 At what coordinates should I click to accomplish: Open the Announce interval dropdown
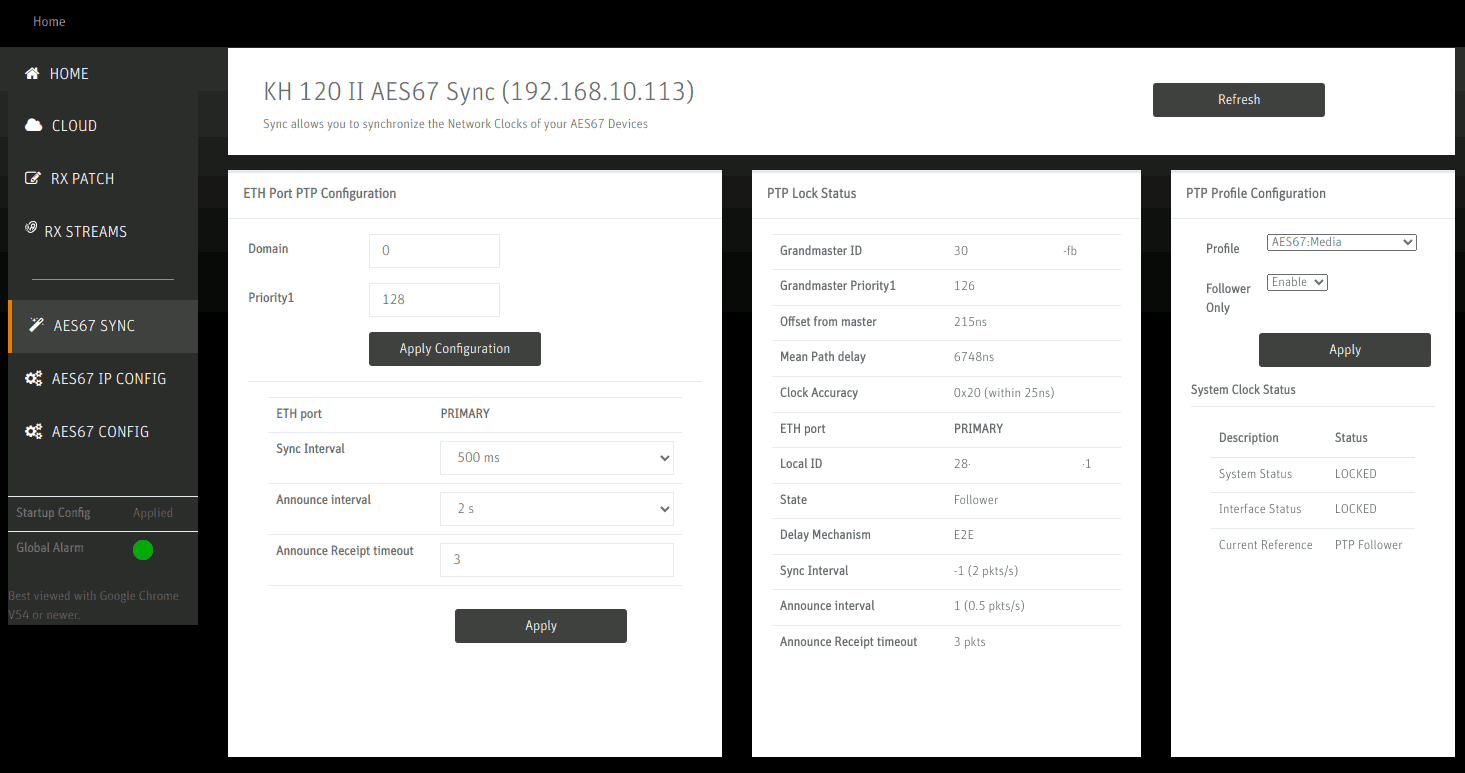(x=557, y=509)
